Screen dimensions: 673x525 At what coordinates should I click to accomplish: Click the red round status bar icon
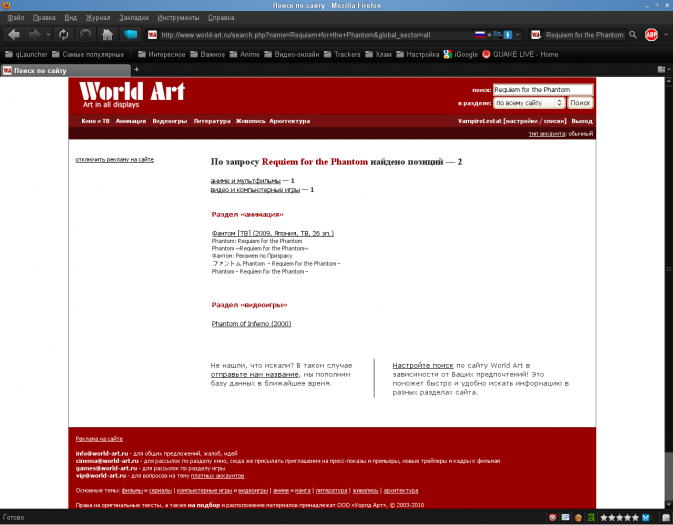pos(552,517)
